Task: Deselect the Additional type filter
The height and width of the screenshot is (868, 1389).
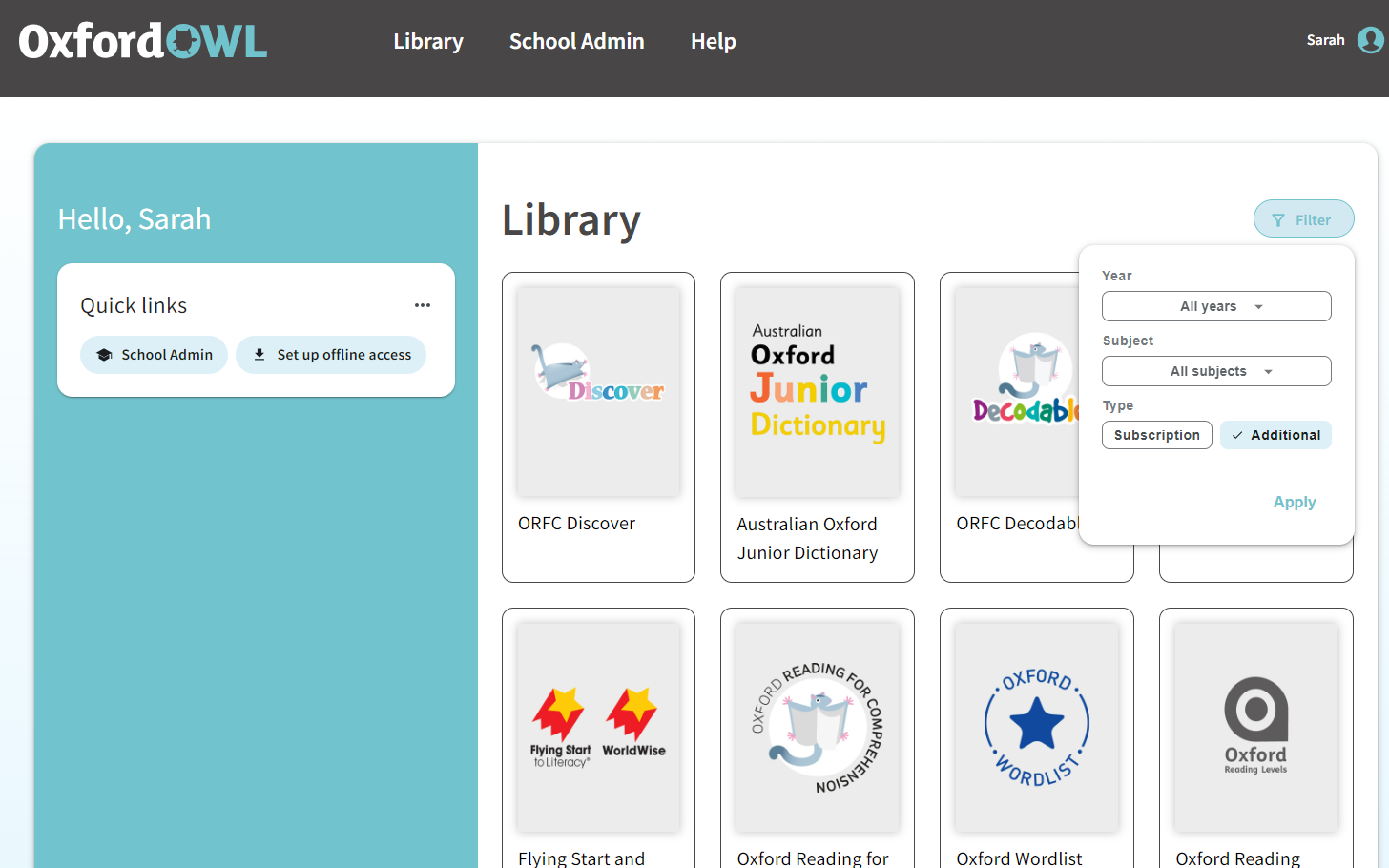Action: (x=1275, y=435)
